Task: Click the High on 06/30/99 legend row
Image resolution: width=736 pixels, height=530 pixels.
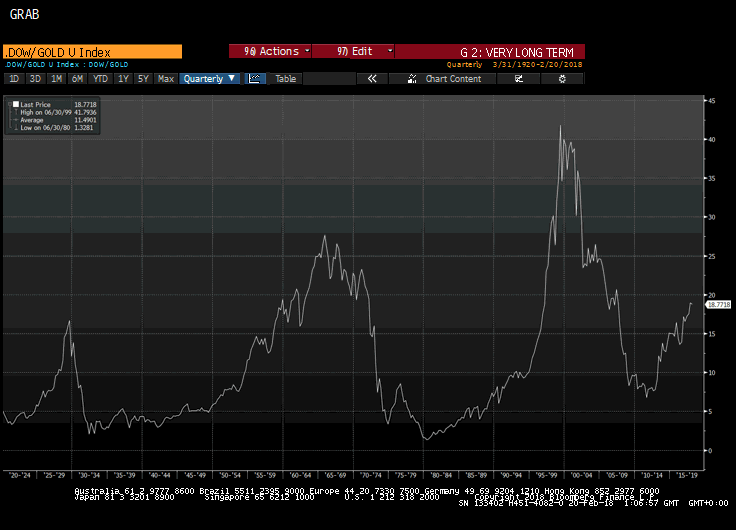Action: 55,112
